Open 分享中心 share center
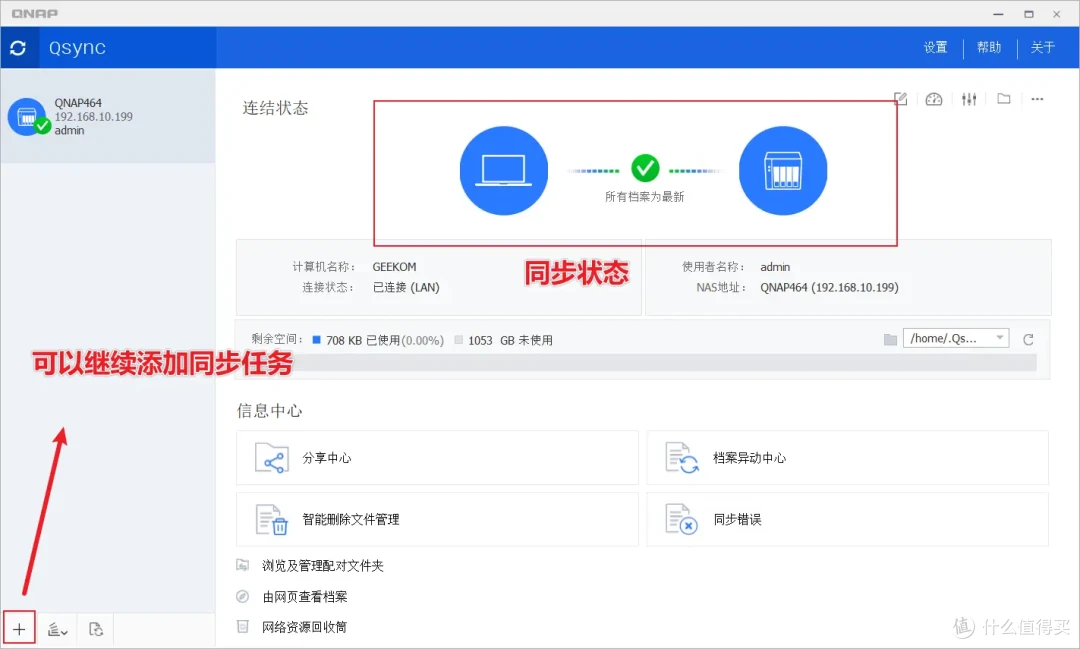 (437, 457)
